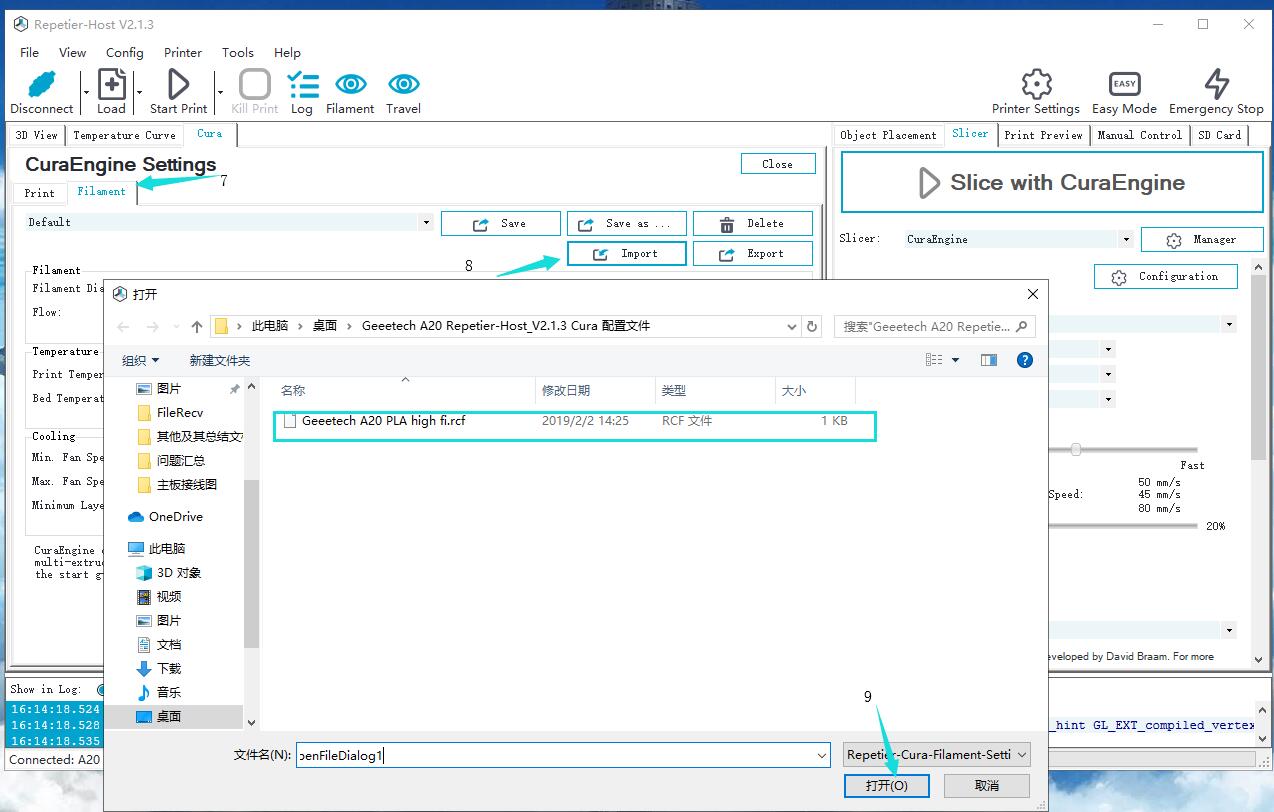This screenshot has width=1274, height=812.
Task: Open the dropdown arrow beside Disconnect
Action: (x=86, y=91)
